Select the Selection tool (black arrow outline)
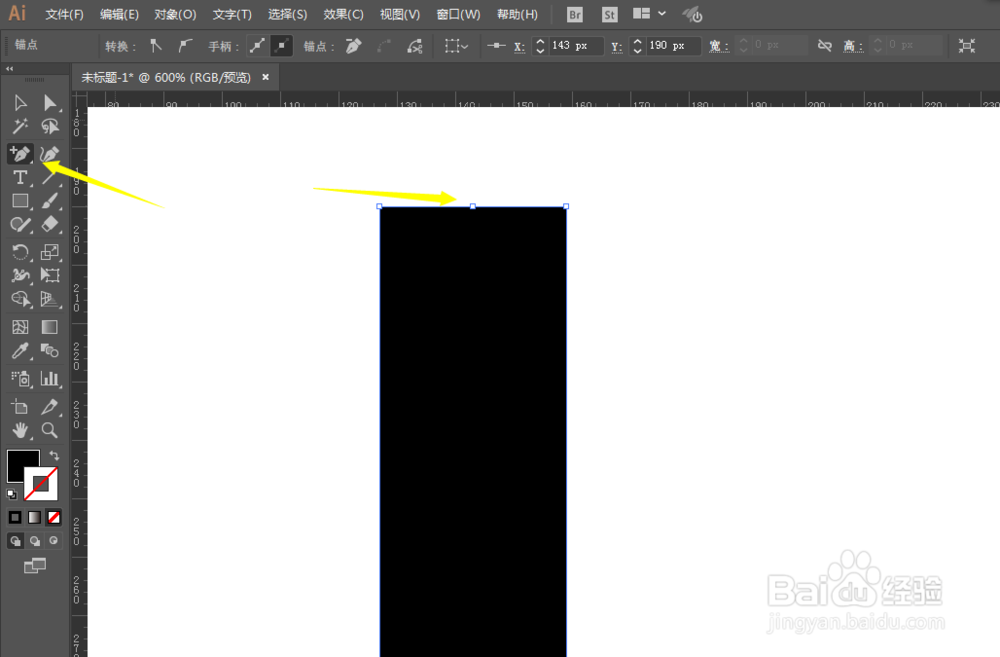The image size is (1000, 657). (x=20, y=103)
